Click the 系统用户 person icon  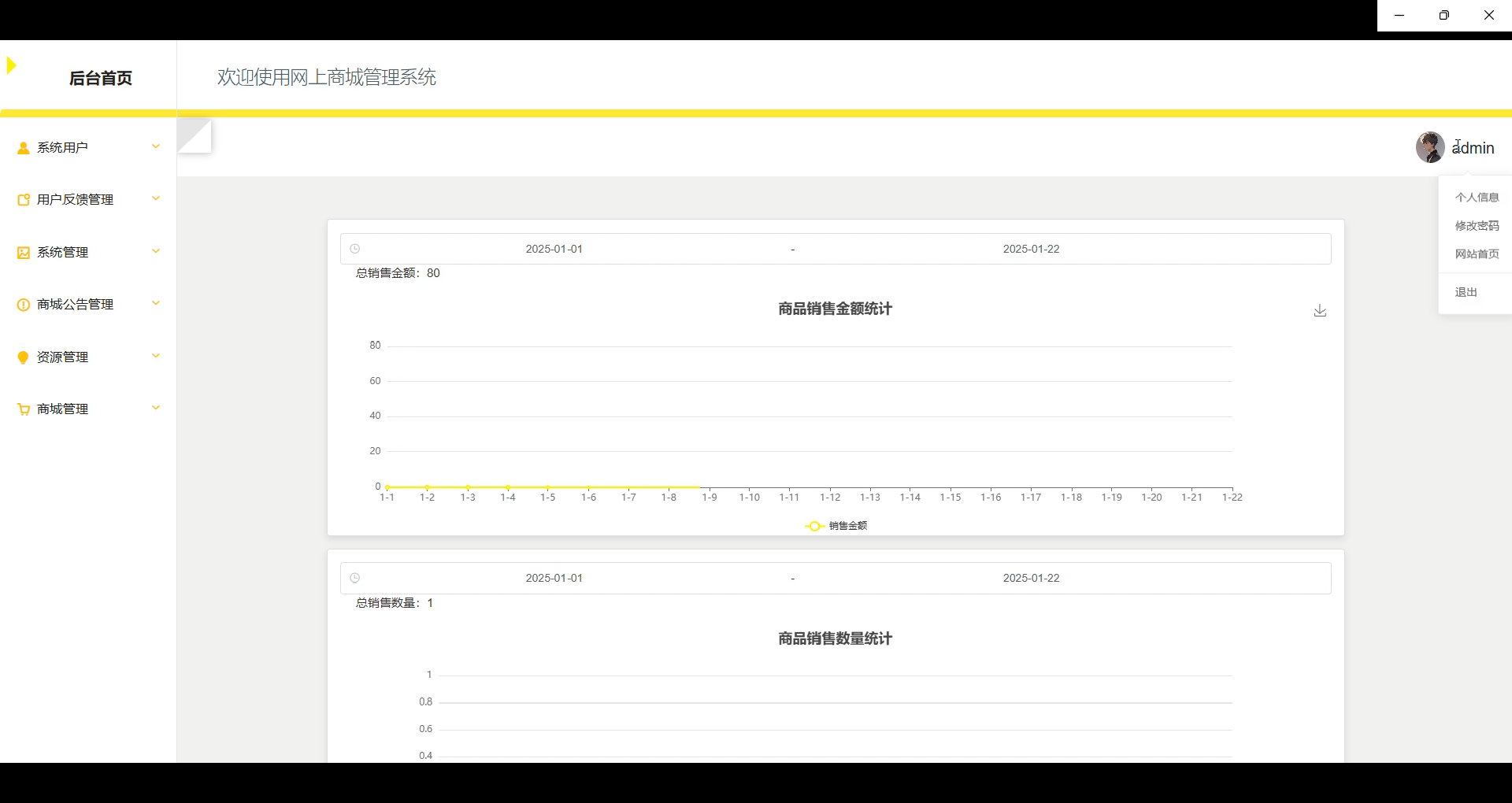24,148
